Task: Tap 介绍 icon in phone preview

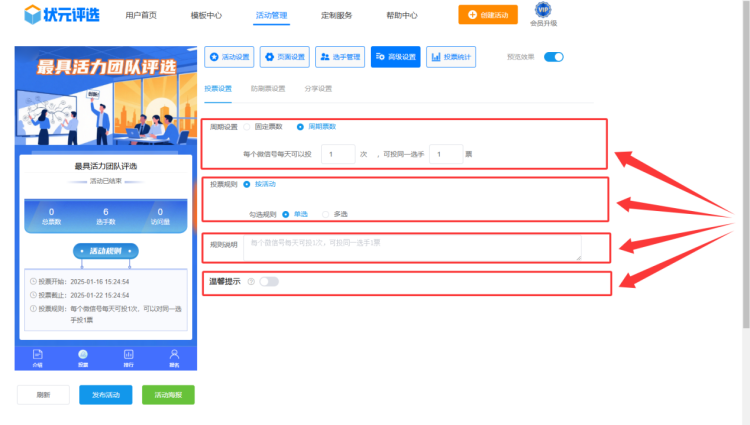Action: pos(37,355)
